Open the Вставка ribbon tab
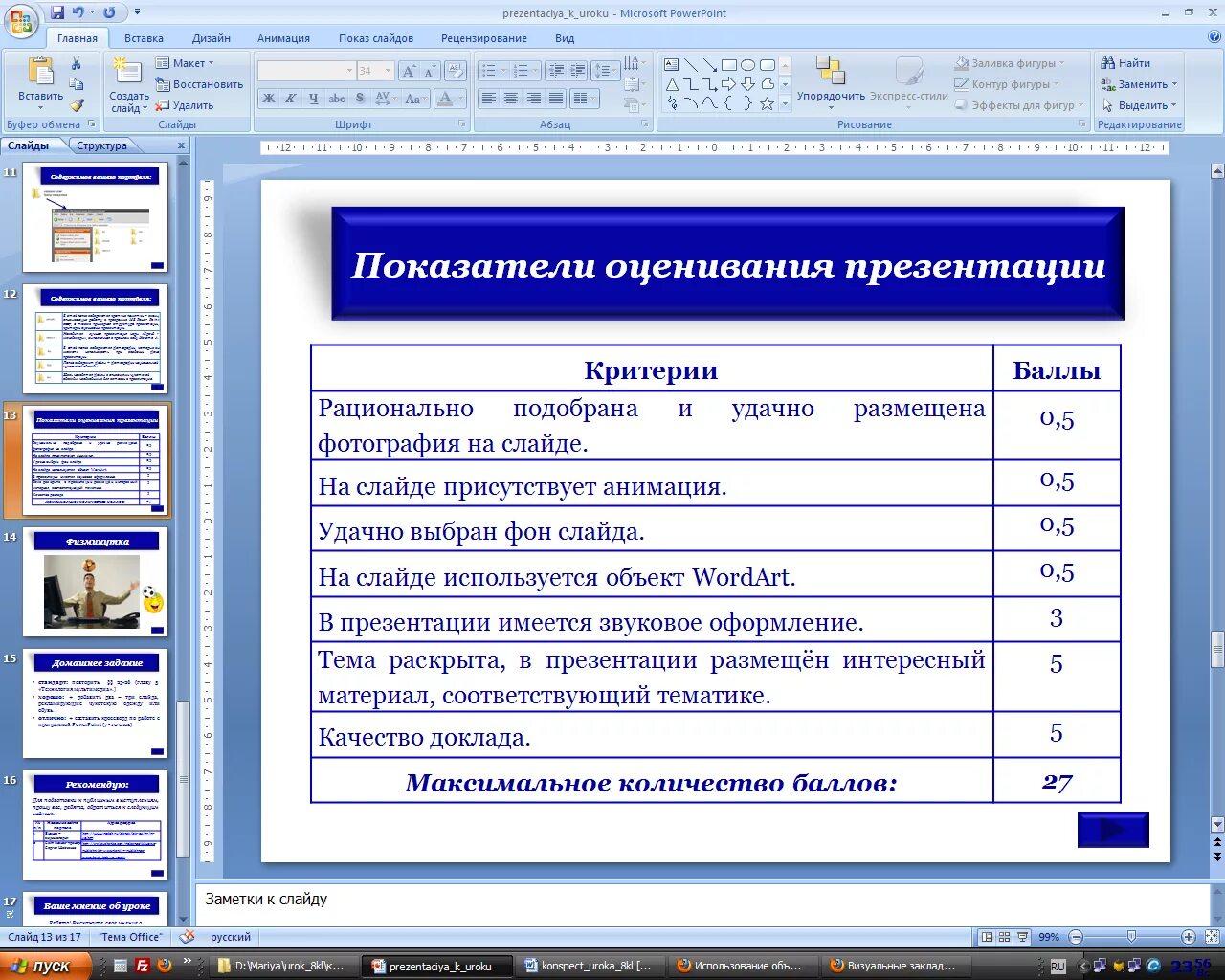1225x980 pixels. [x=144, y=38]
